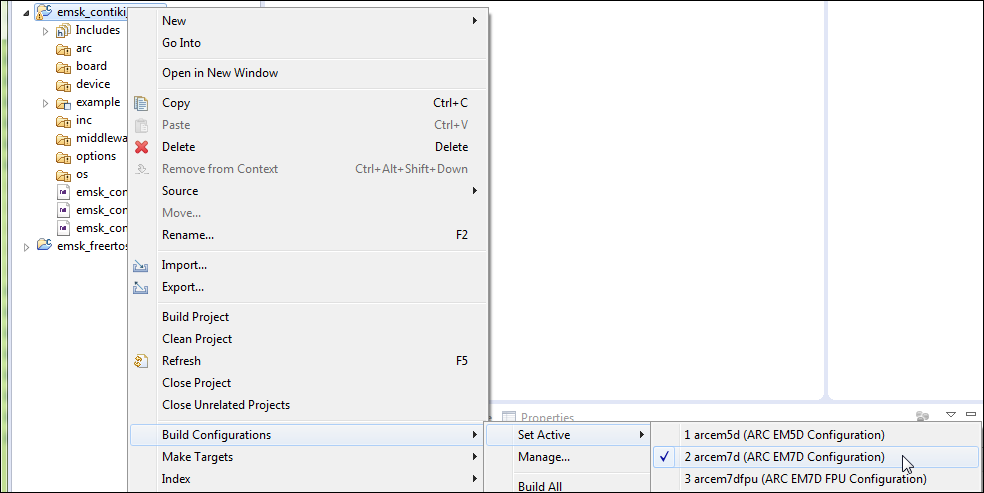Activate 2 arcem7d checked configuration
This screenshot has width=984, height=493.
coord(815,457)
